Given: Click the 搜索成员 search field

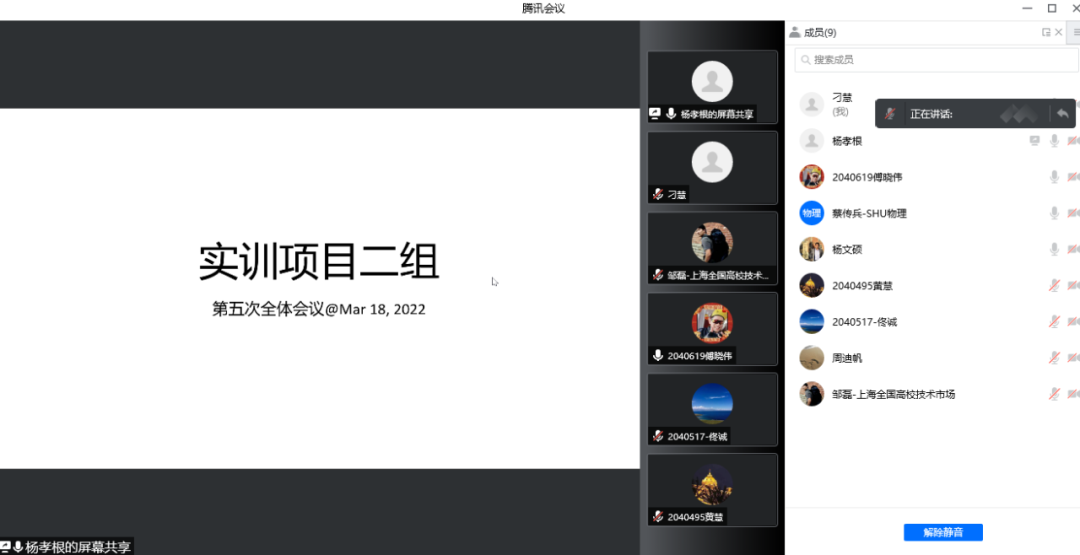Looking at the screenshot, I should (937, 60).
